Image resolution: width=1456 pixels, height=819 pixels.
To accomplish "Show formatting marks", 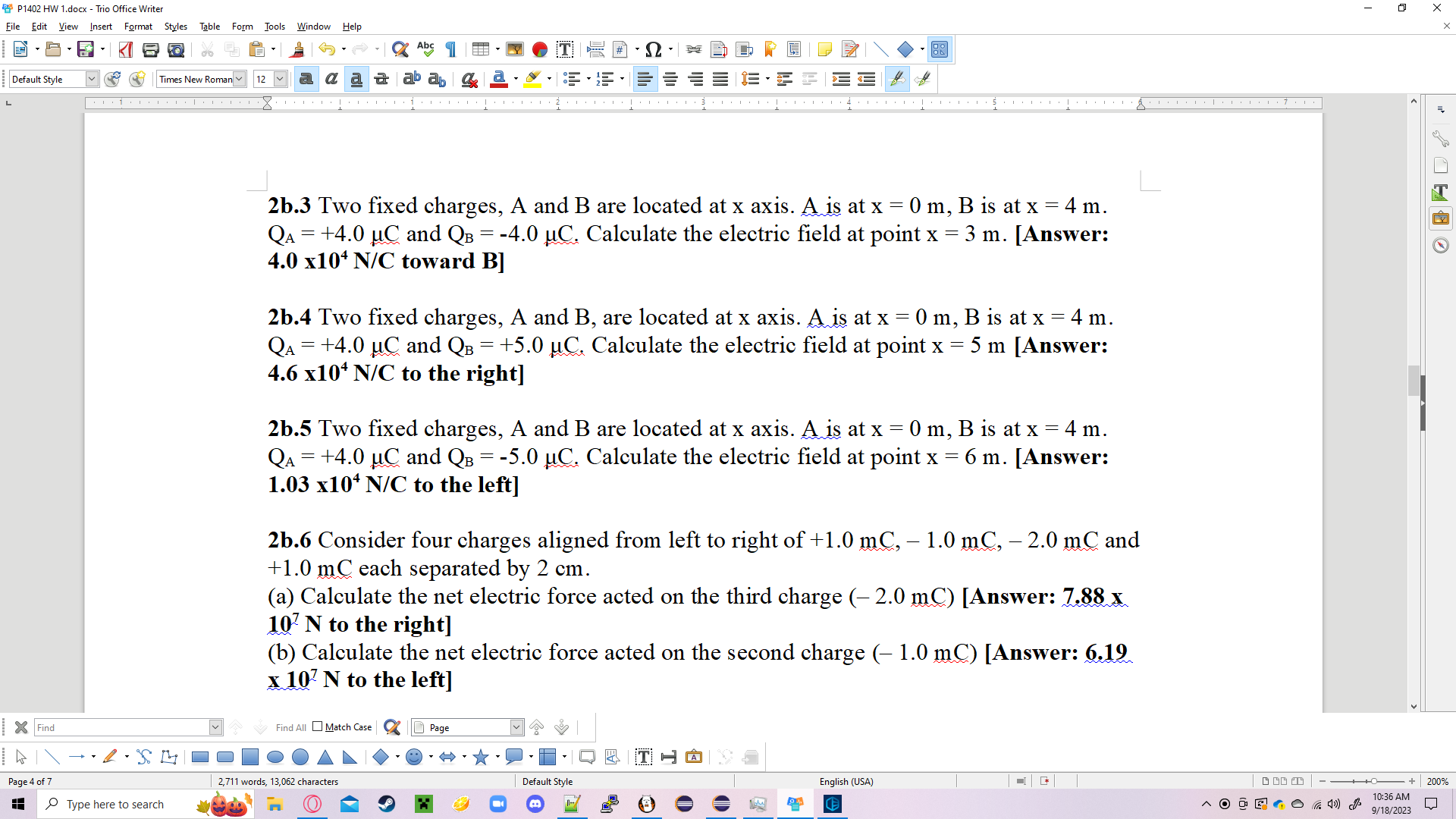I will (450, 49).
